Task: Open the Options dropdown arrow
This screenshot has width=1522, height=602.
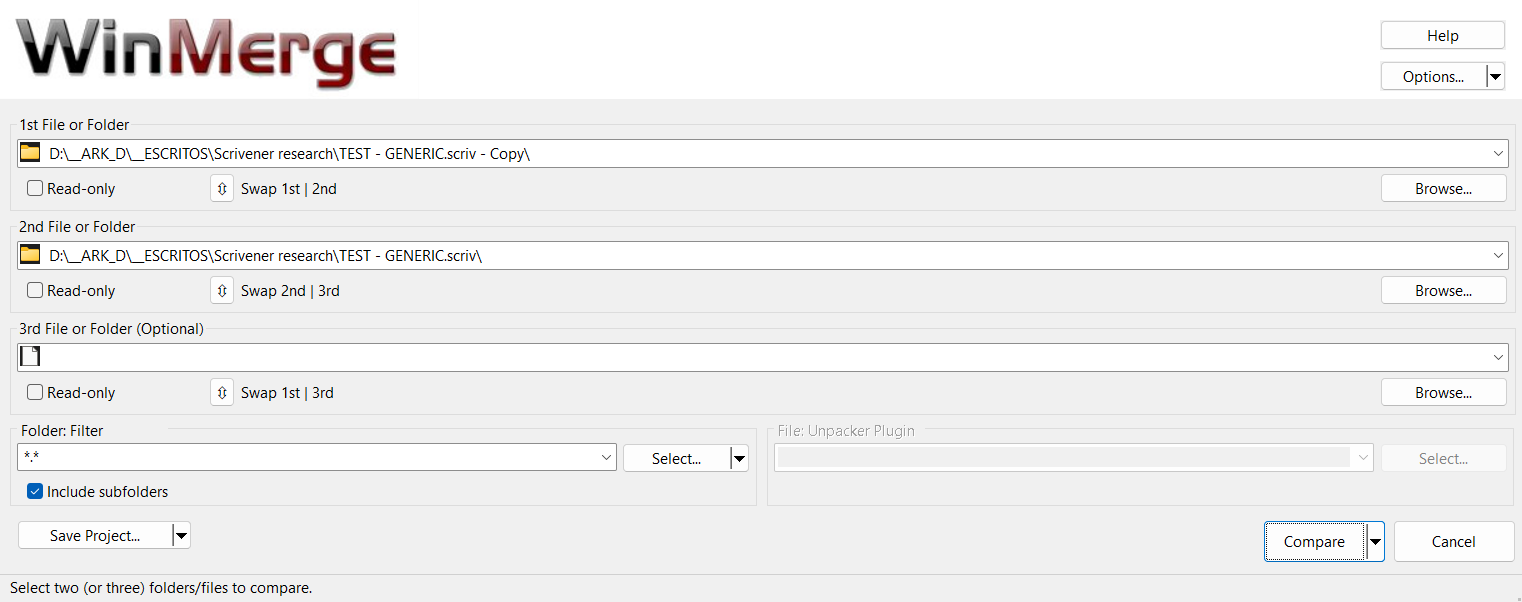Action: (x=1495, y=77)
